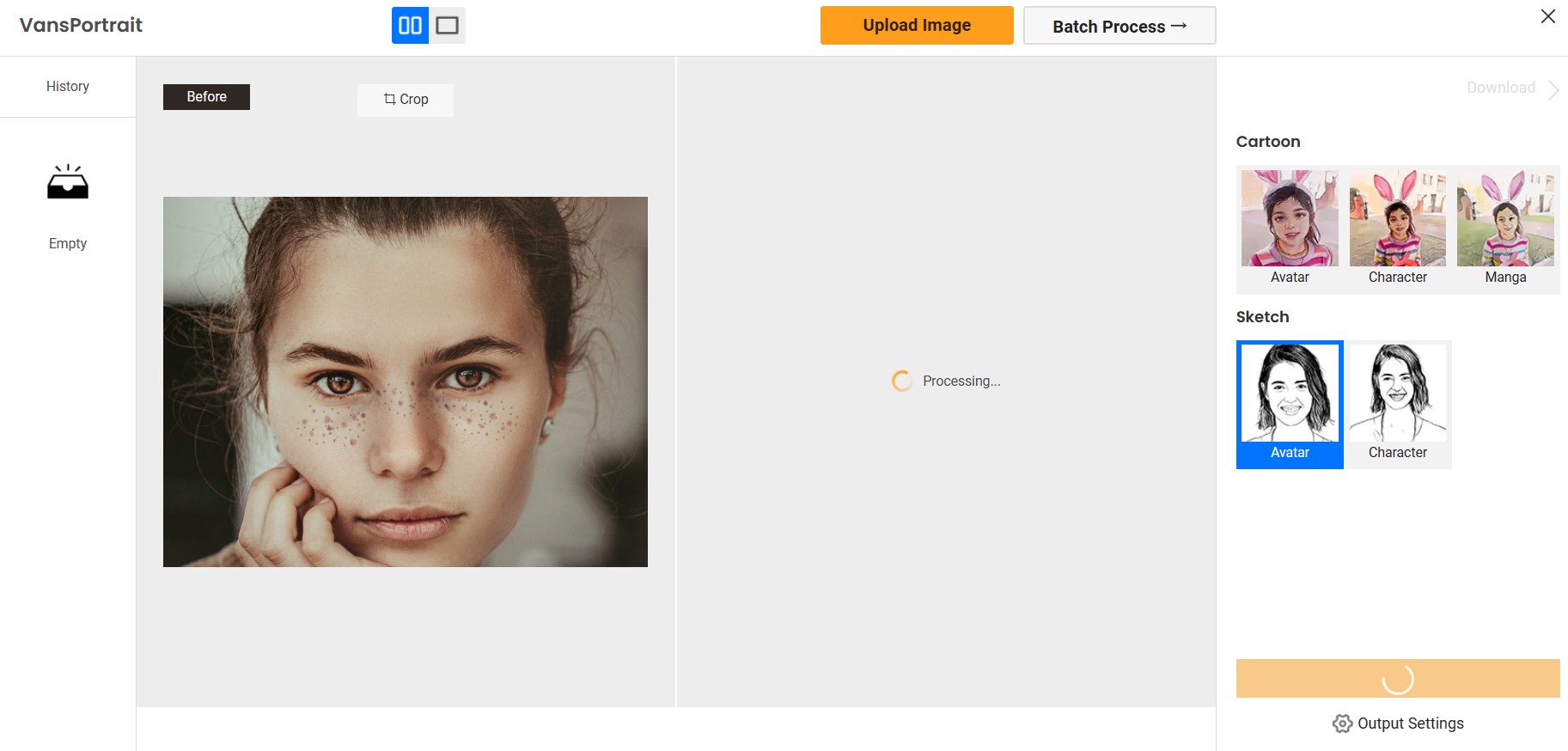Click the Download link
The image size is (1568, 751).
click(x=1501, y=88)
